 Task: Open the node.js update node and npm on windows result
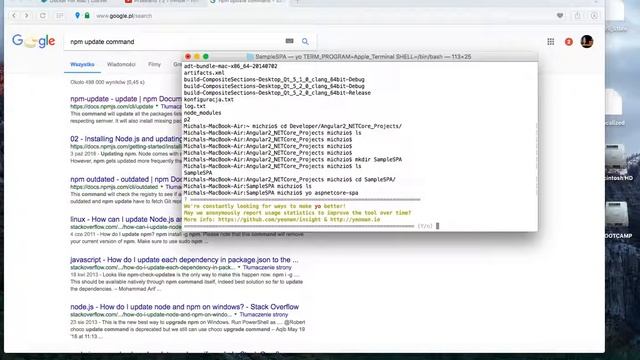click(184, 307)
